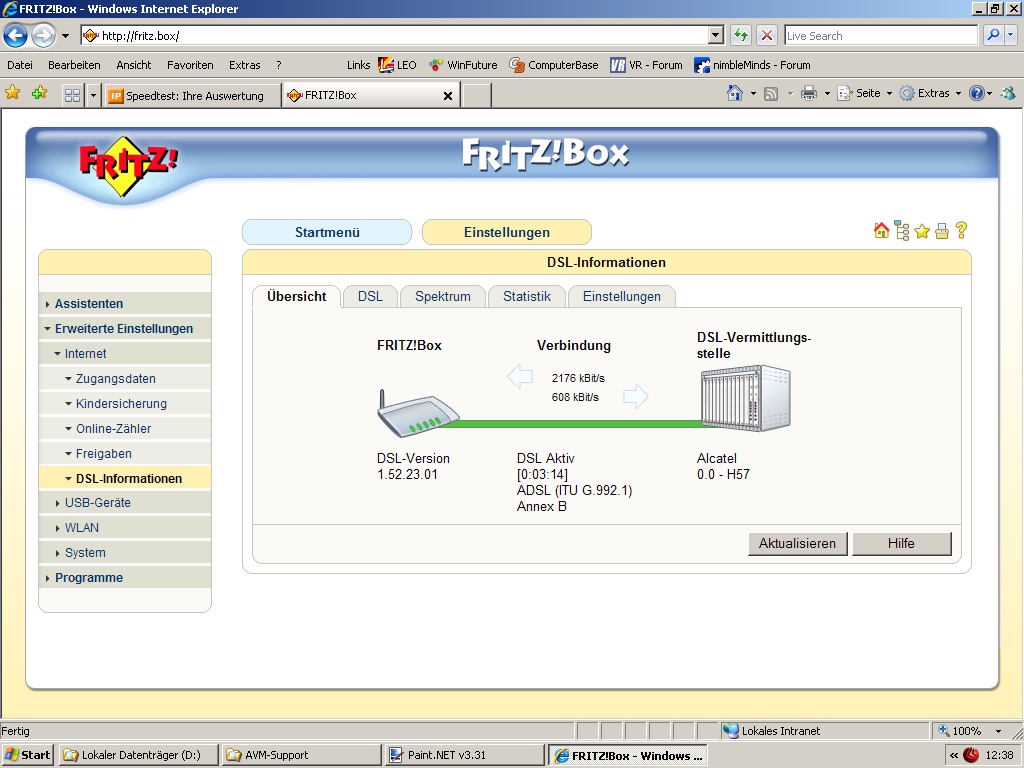Open the address bar history dropdown

pyautogui.click(x=716, y=35)
